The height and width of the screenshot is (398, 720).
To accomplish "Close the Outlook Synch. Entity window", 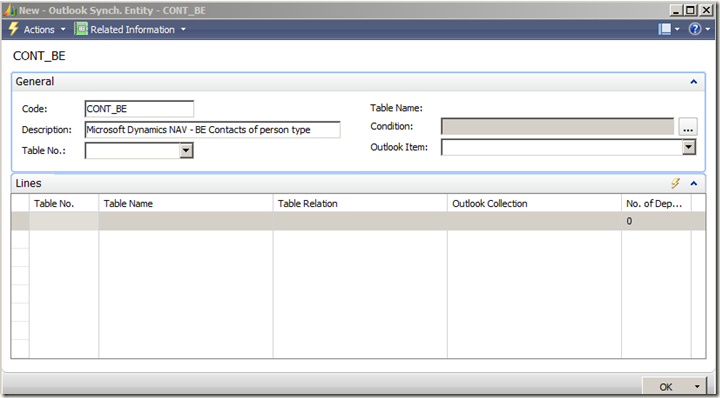I will coord(705,10).
